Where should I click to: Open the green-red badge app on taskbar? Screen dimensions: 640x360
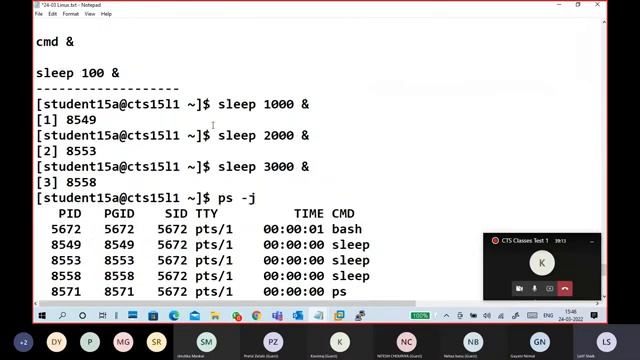click(236, 316)
